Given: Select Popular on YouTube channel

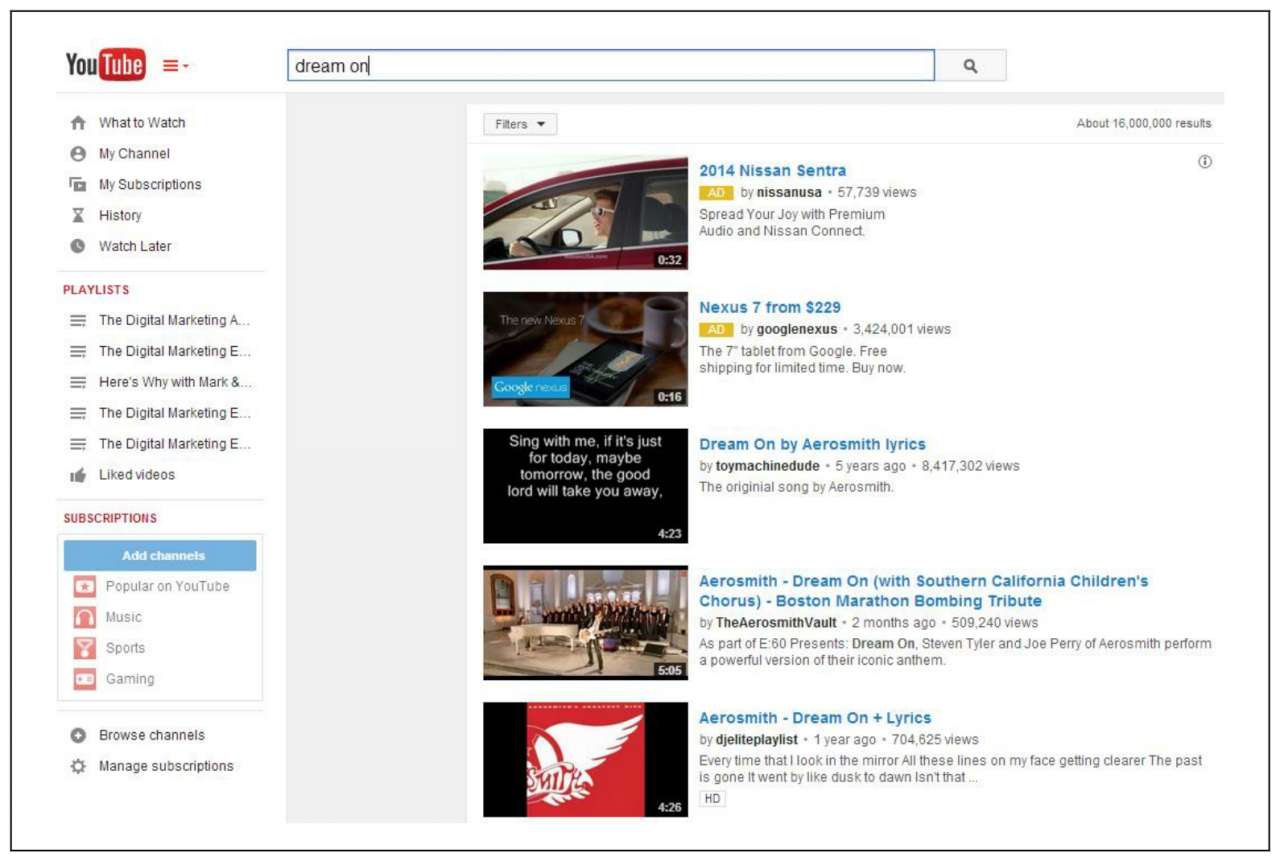Looking at the screenshot, I should click(167, 587).
